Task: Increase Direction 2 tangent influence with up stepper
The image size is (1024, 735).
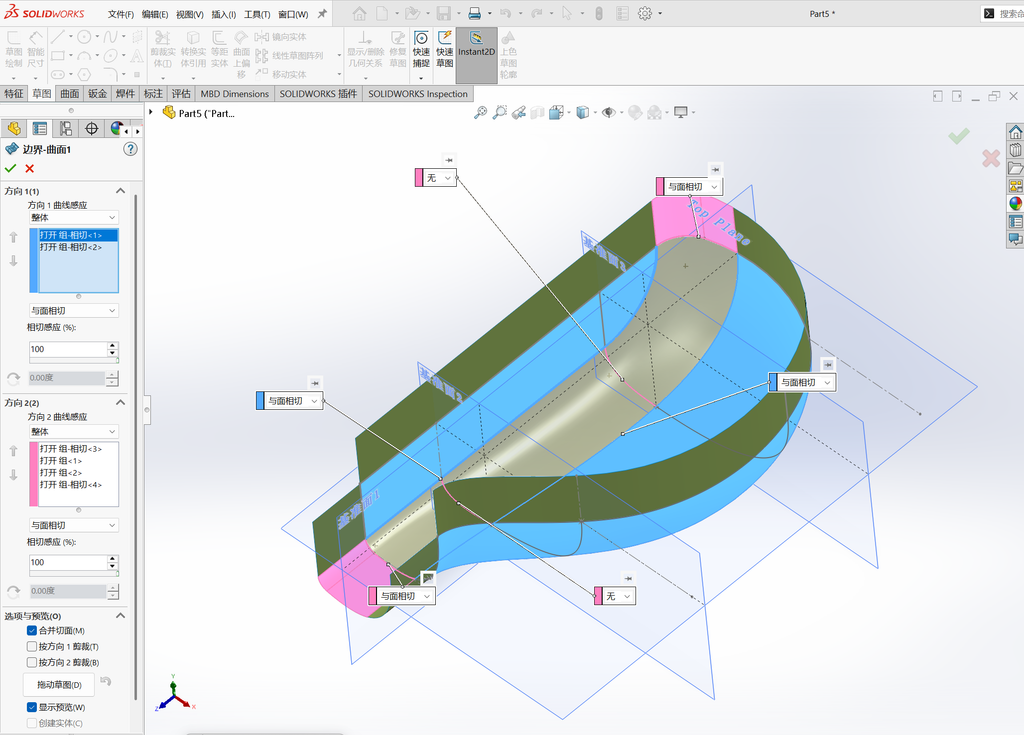Action: coord(112,559)
